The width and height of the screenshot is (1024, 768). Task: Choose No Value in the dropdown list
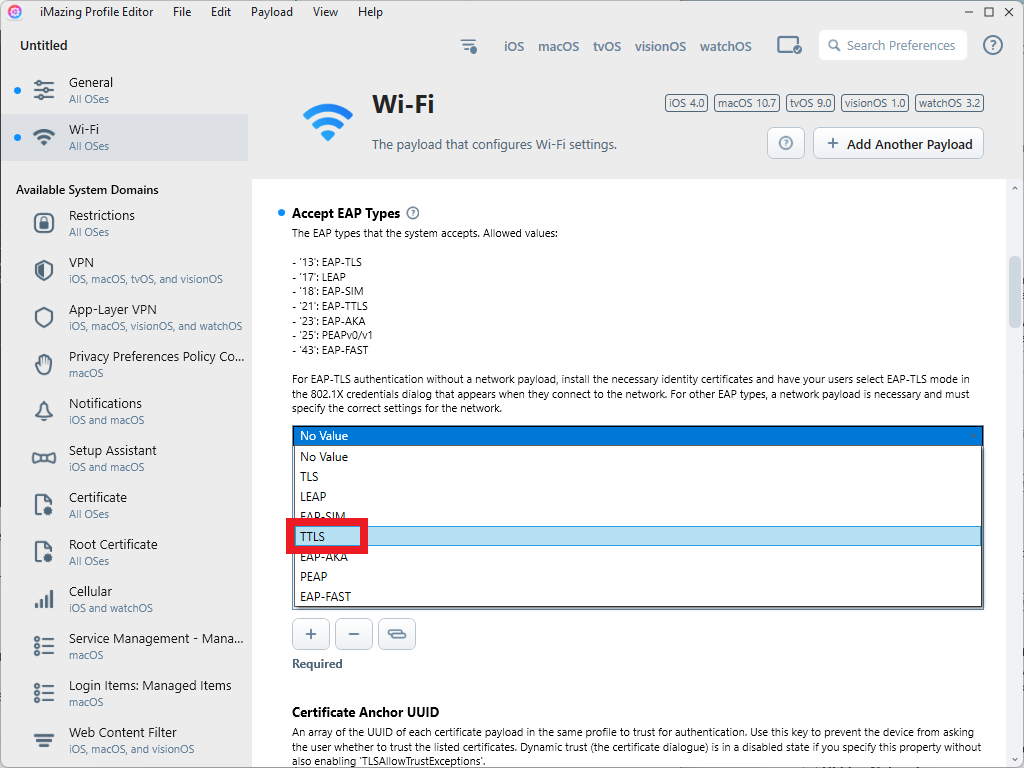637,456
